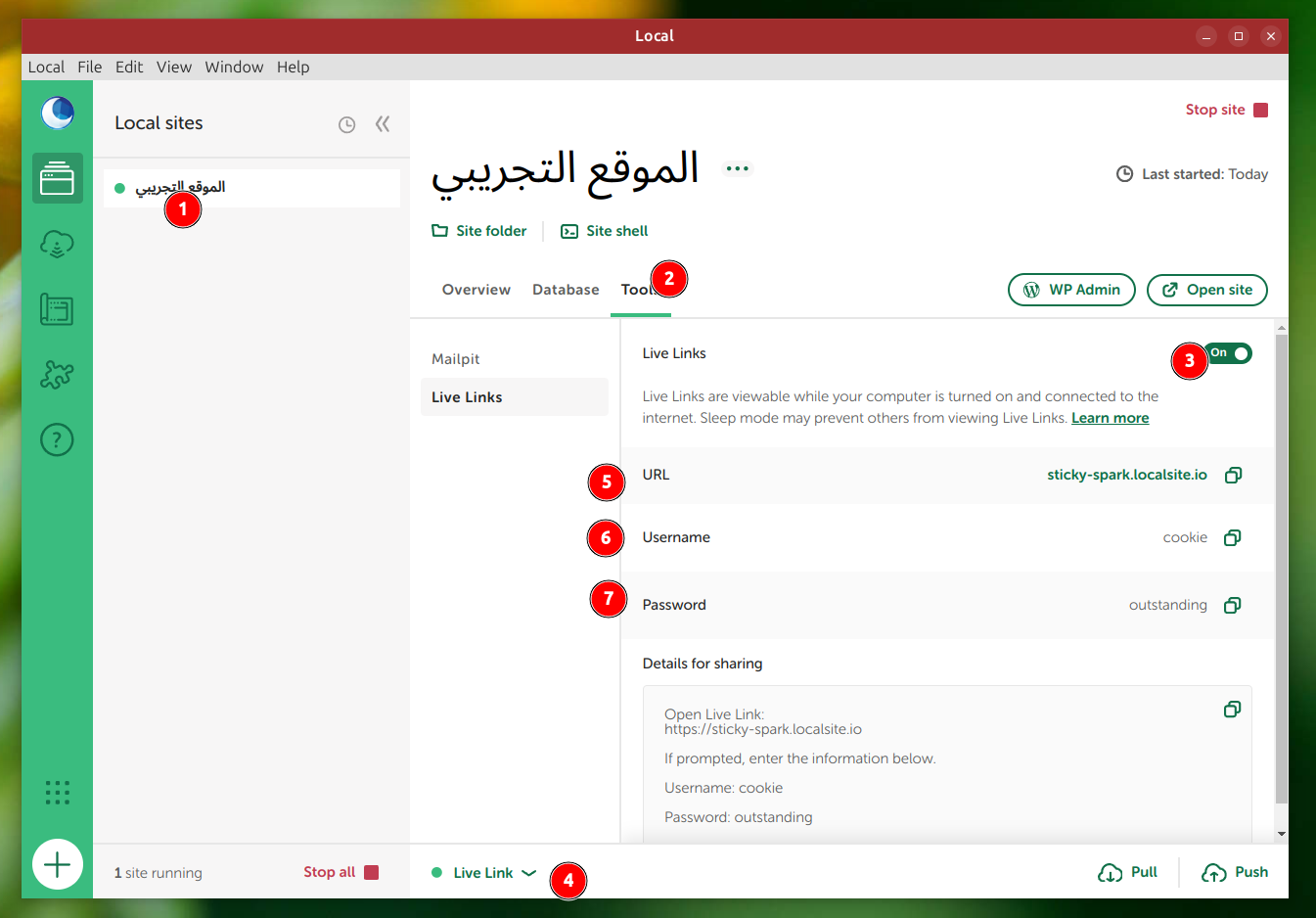Image resolution: width=1316 pixels, height=918 pixels.
Task: Open the Blueprints sidebar icon
Action: tap(57, 309)
